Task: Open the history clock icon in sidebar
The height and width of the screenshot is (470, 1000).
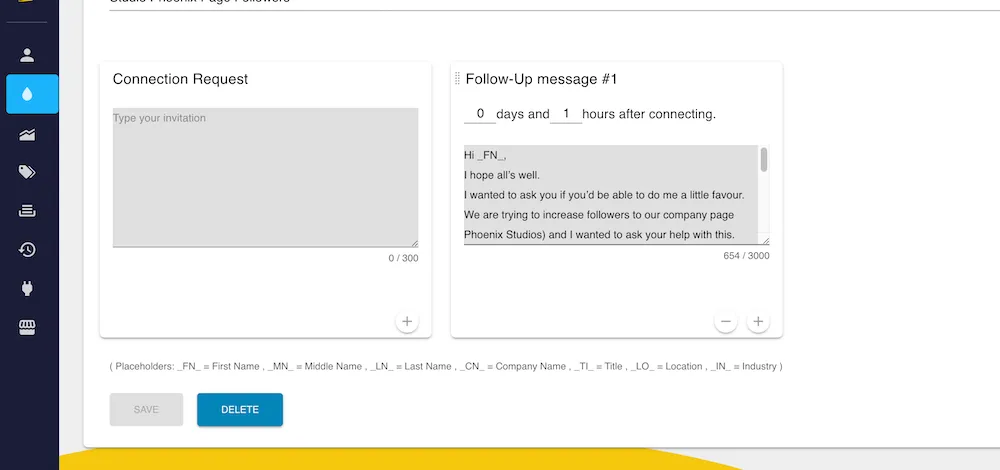Action: pyautogui.click(x=27, y=249)
